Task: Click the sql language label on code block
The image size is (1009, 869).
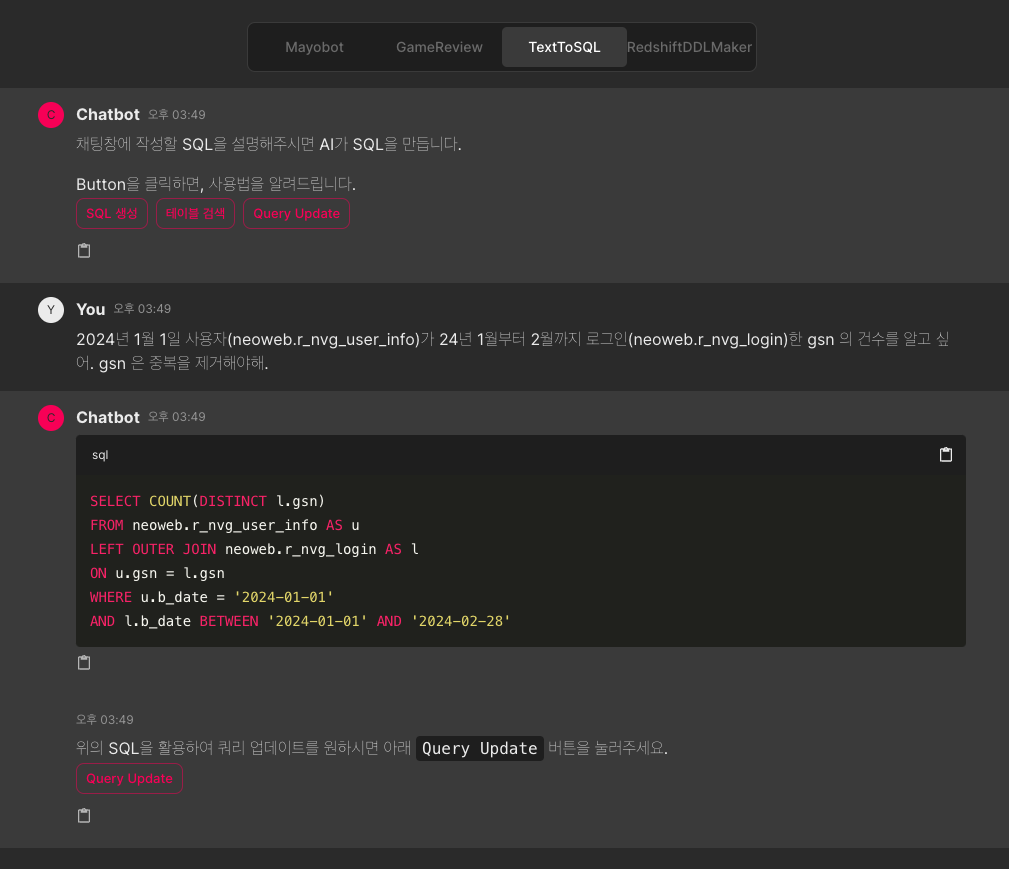Action: 100,455
